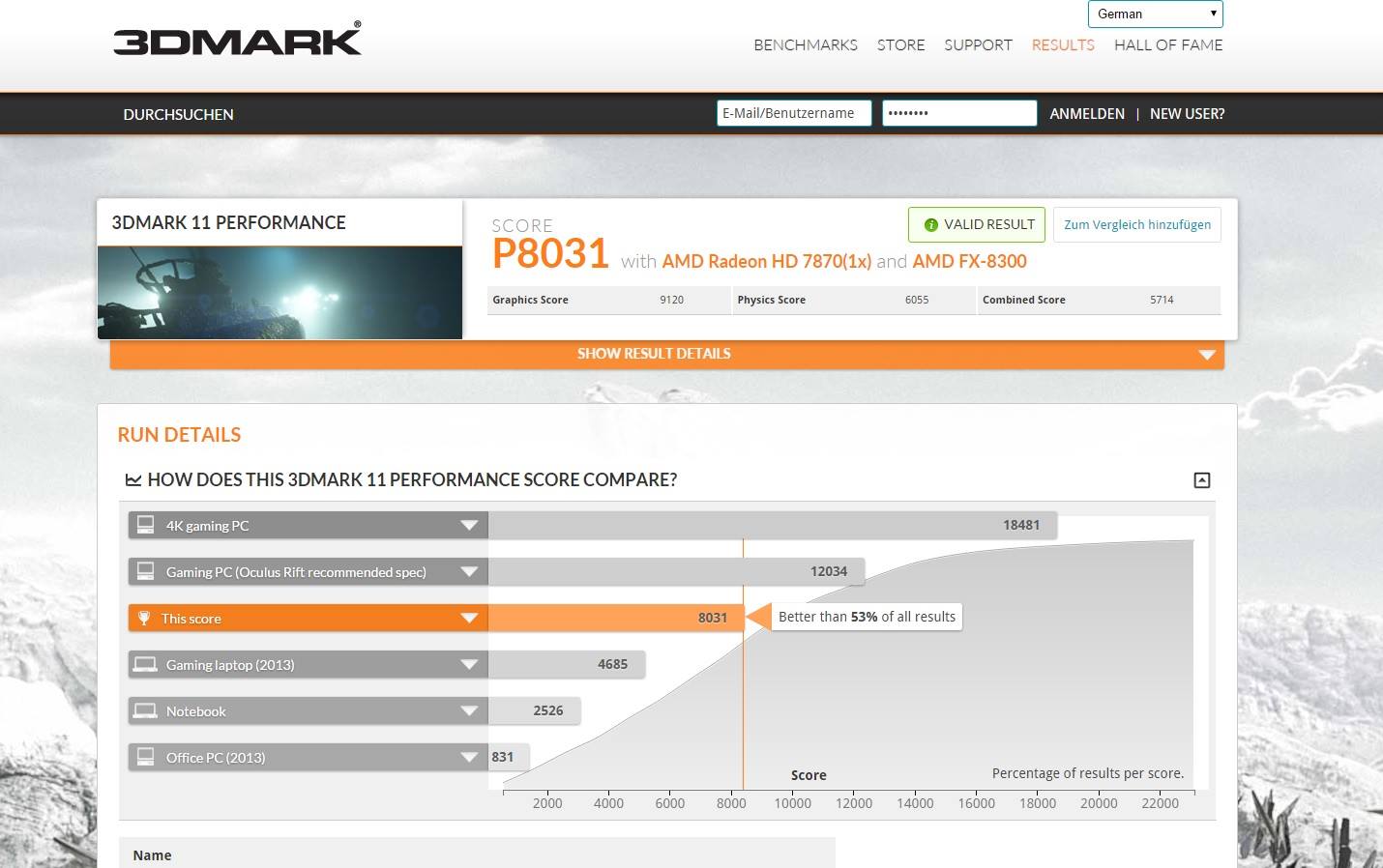Click the Notebook laptop icon
The height and width of the screenshot is (868, 1383).
pyautogui.click(x=145, y=710)
